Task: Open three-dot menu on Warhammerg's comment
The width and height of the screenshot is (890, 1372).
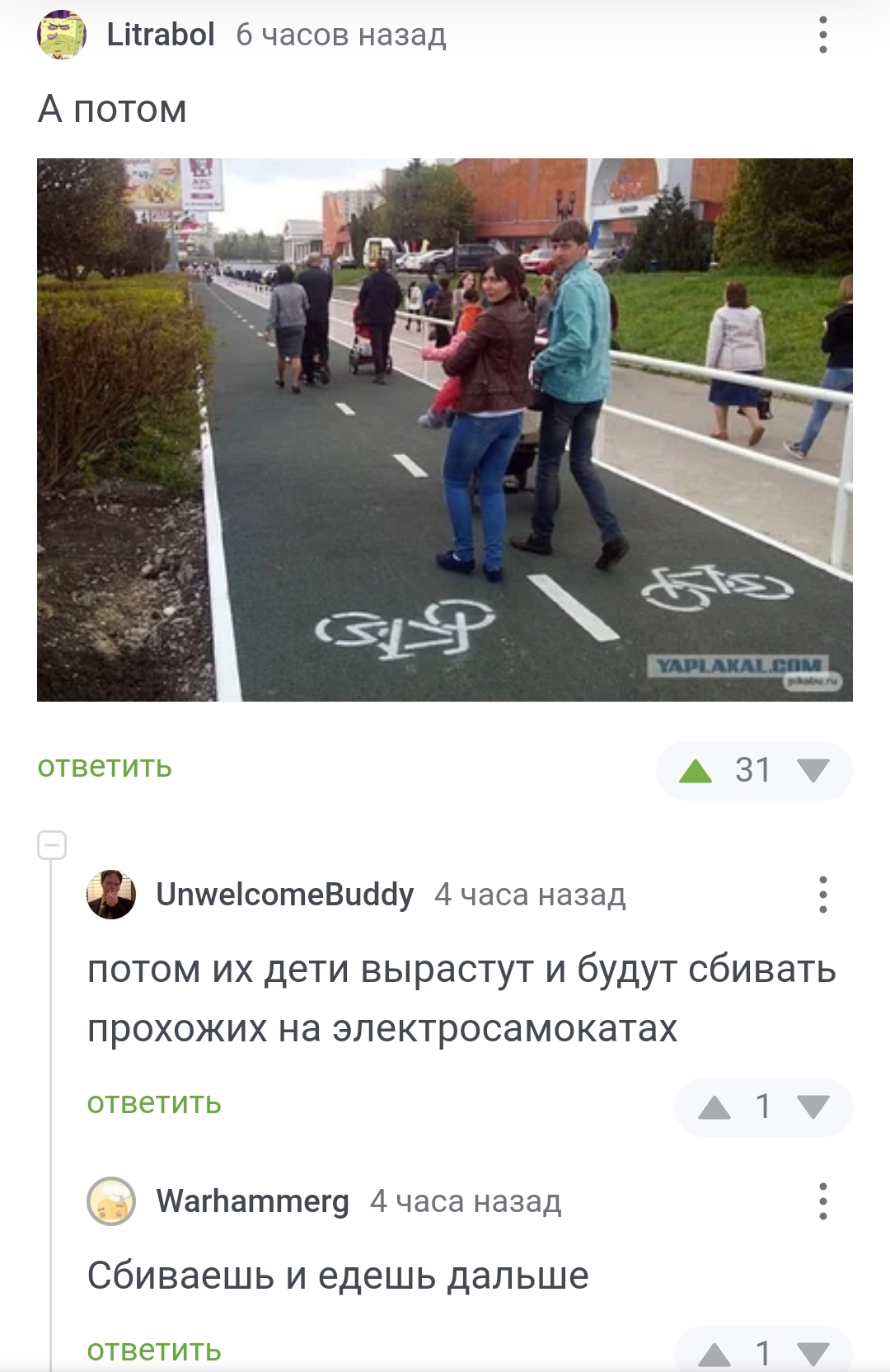Action: 822,1201
